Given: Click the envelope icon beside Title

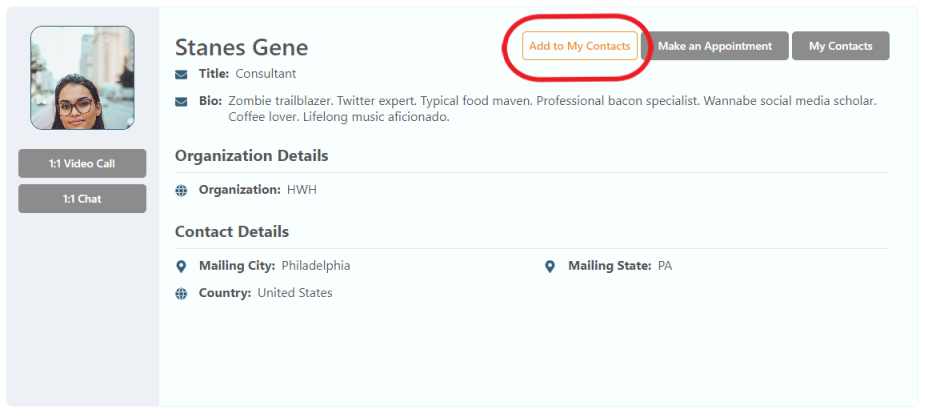Looking at the screenshot, I should click(x=181, y=75).
